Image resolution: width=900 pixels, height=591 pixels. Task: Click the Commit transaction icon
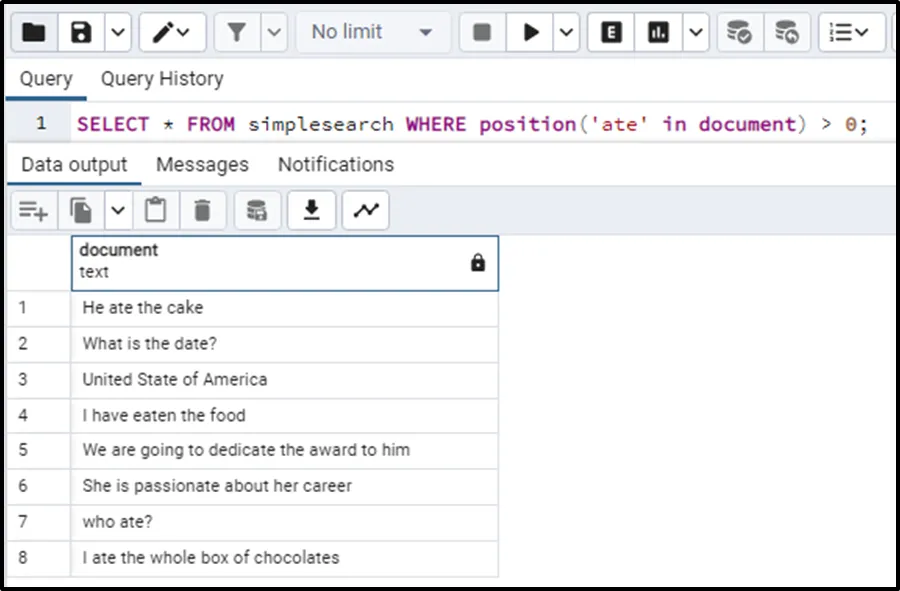pyautogui.click(x=739, y=33)
